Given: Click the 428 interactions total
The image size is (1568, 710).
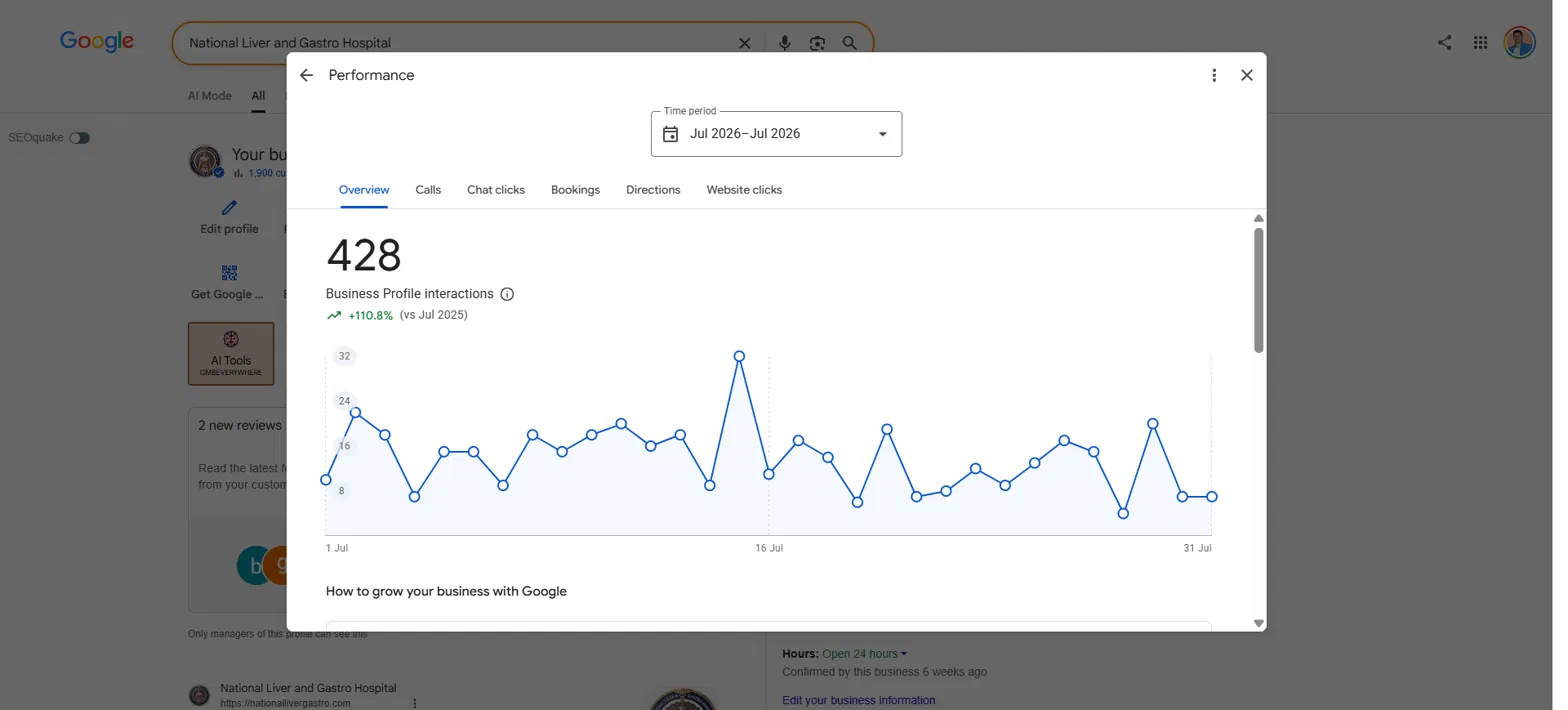Looking at the screenshot, I should (x=364, y=256).
